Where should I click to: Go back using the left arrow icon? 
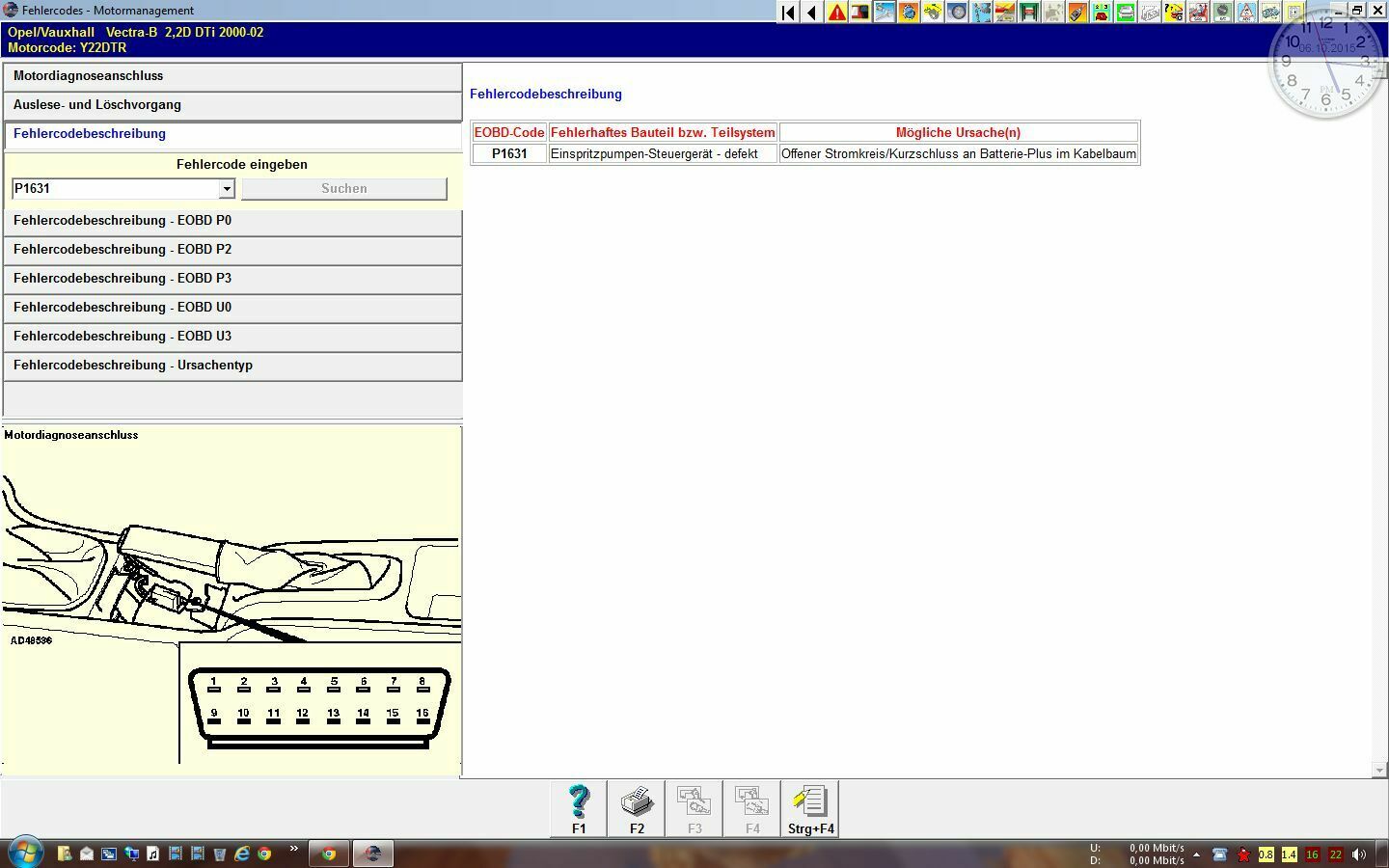click(x=812, y=13)
